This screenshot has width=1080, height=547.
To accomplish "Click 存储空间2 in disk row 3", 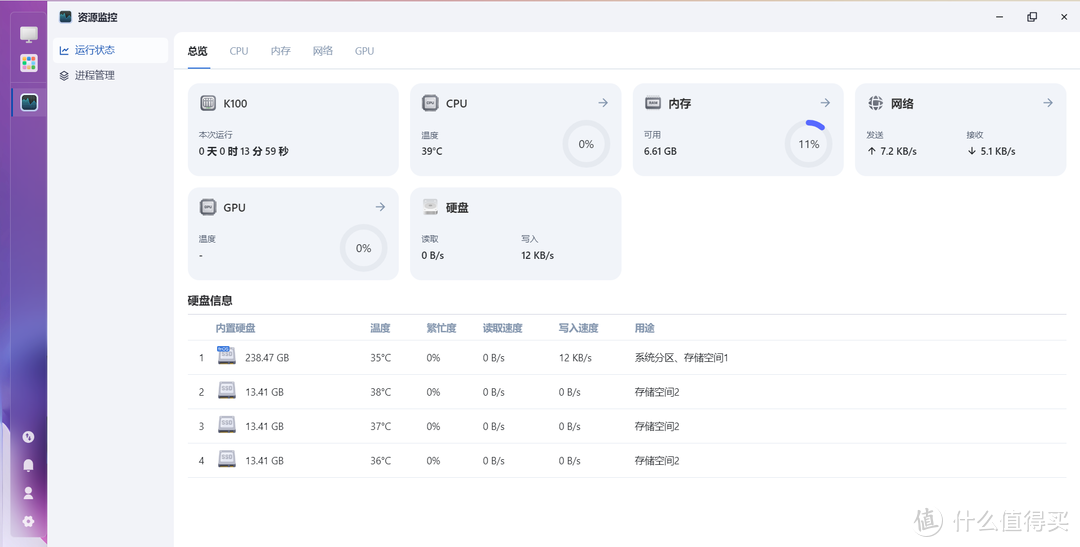I will (x=657, y=426).
